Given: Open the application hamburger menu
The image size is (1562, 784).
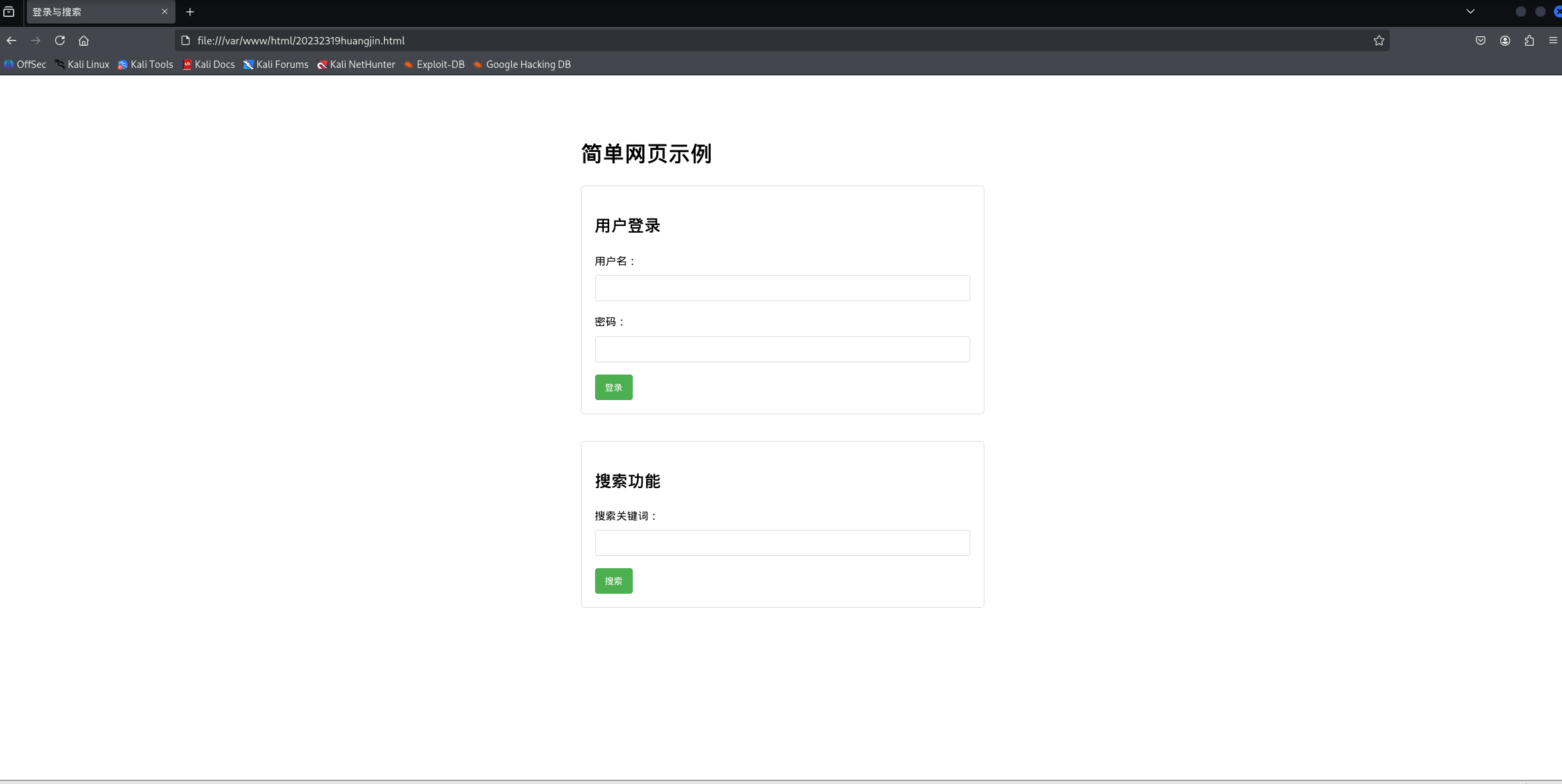Looking at the screenshot, I should [1553, 40].
